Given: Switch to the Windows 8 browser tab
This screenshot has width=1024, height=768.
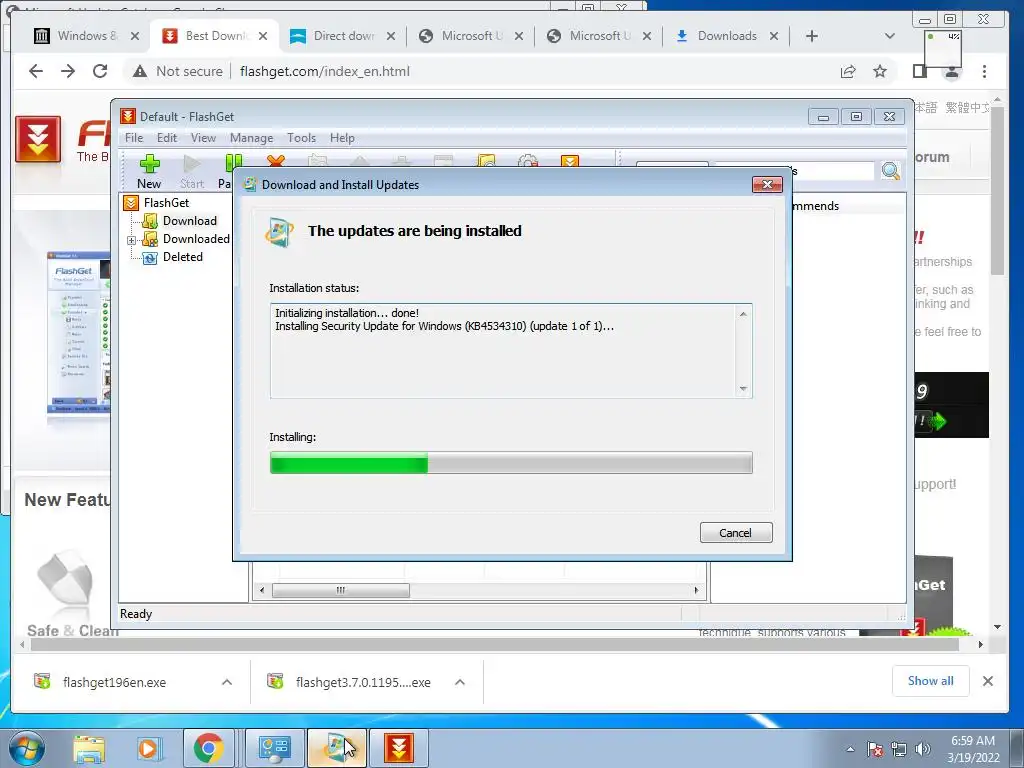Looking at the screenshot, I should [x=87, y=36].
